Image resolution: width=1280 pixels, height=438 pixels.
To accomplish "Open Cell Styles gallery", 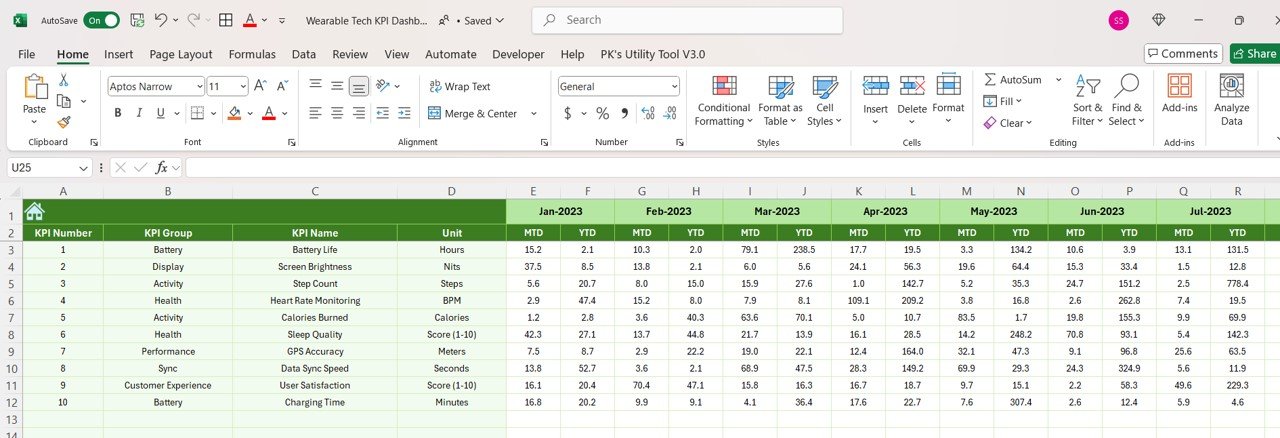I will click(x=825, y=100).
